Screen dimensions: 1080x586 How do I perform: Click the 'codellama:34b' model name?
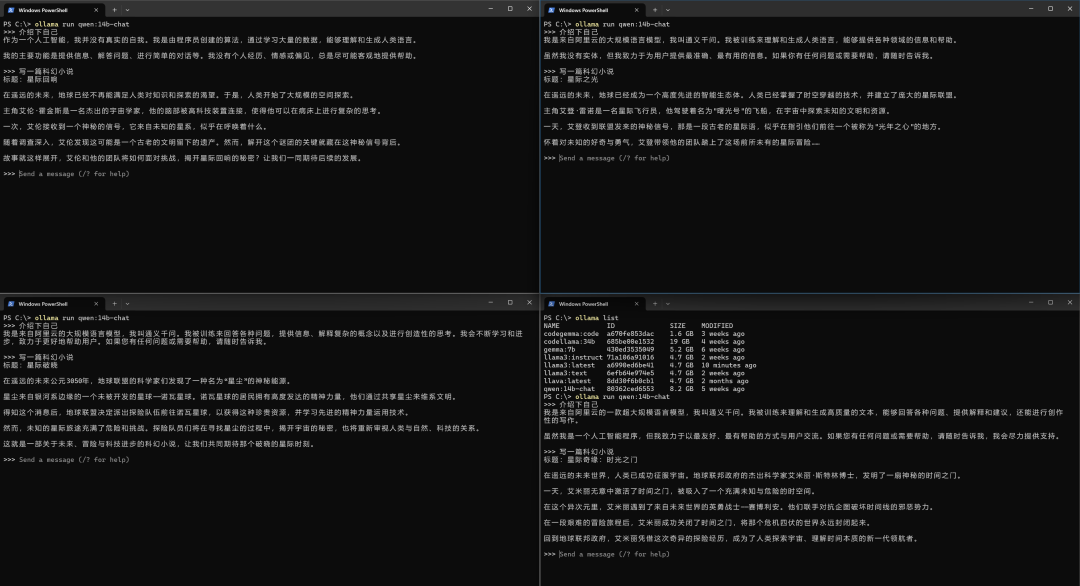[x=569, y=342]
